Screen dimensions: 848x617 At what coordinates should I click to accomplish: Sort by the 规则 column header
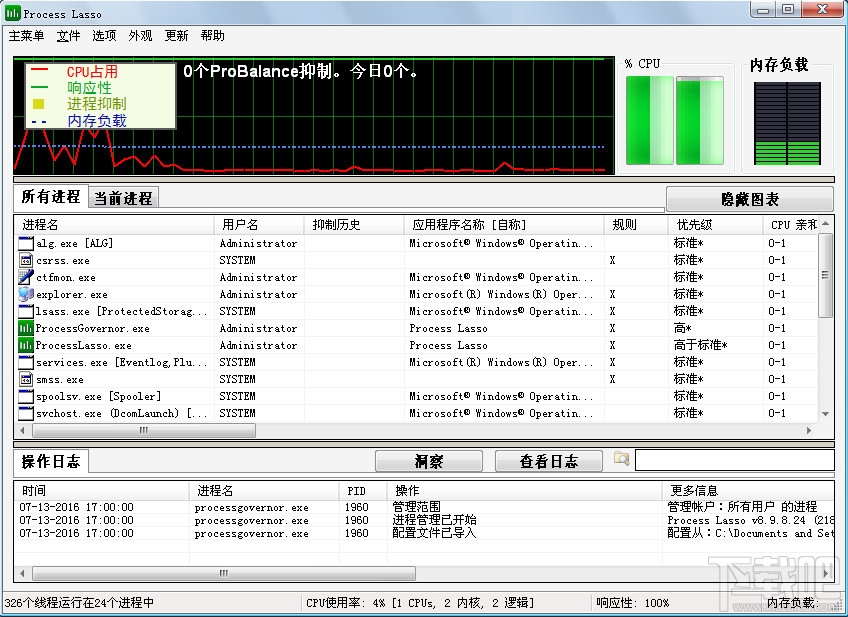click(x=635, y=225)
